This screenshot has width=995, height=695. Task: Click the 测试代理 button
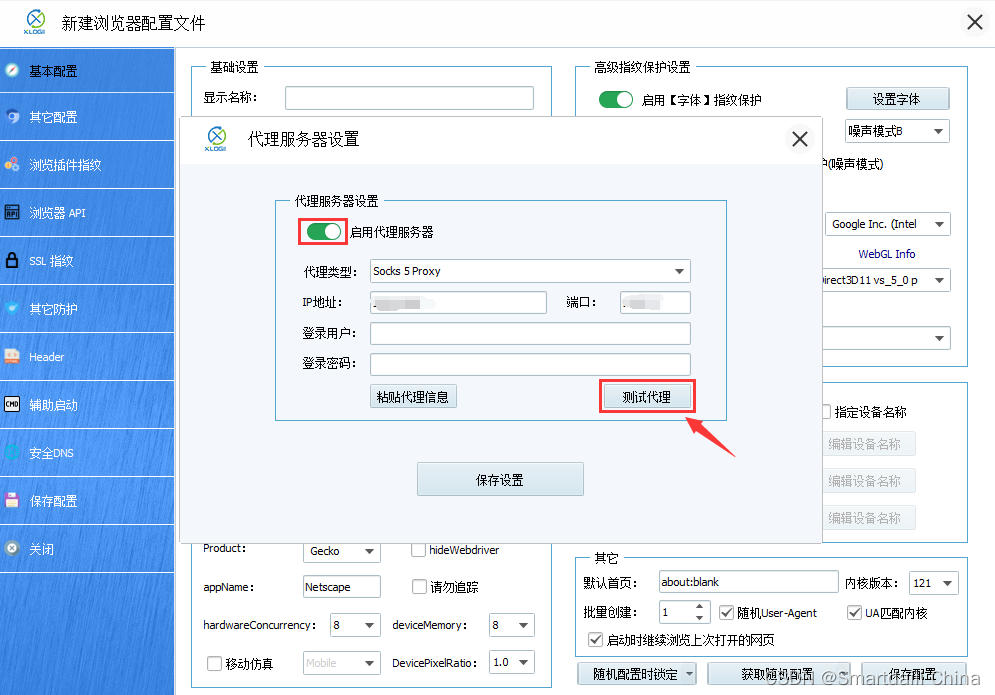click(647, 396)
